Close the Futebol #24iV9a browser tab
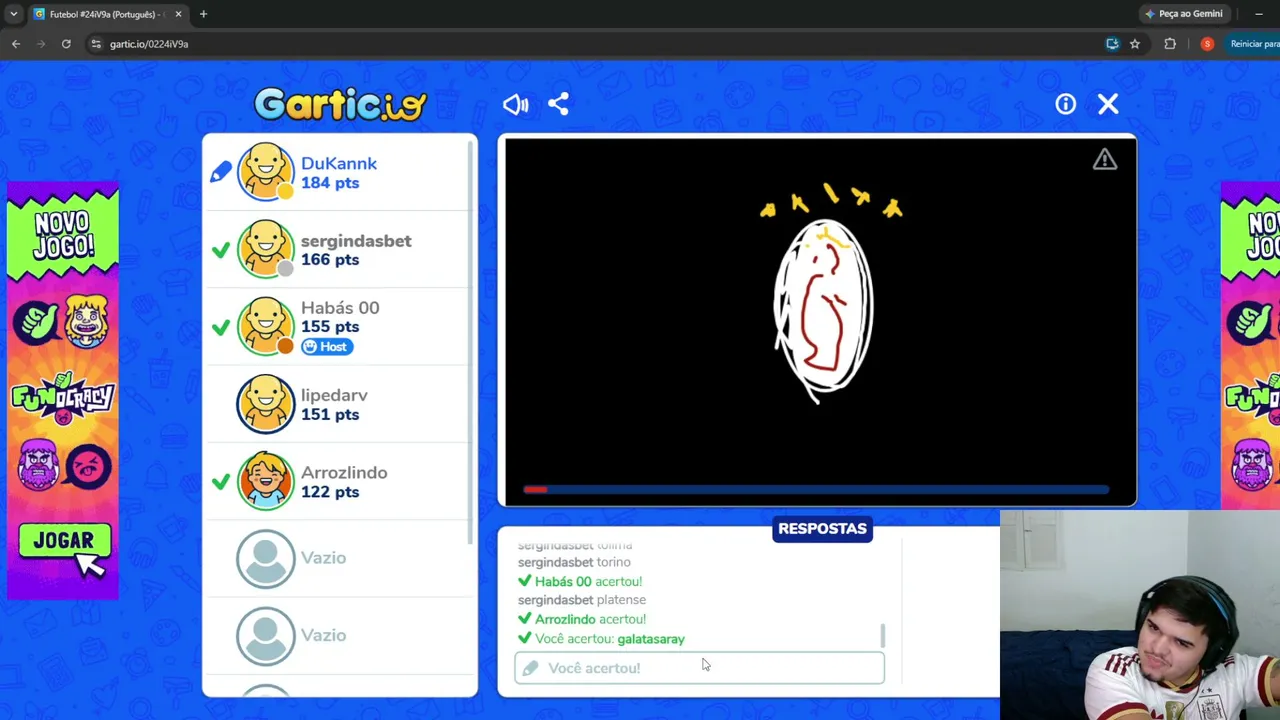Image resolution: width=1280 pixels, height=720 pixels. (178, 14)
